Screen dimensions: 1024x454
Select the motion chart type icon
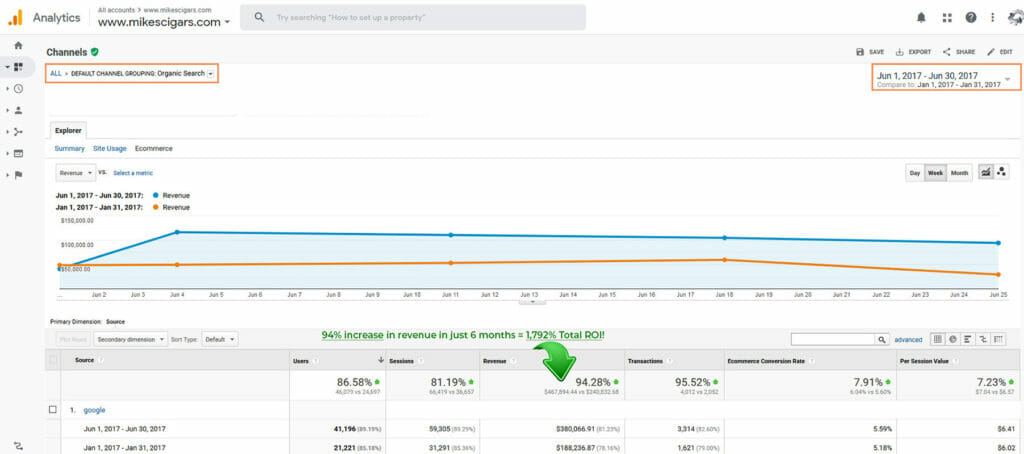(1000, 172)
